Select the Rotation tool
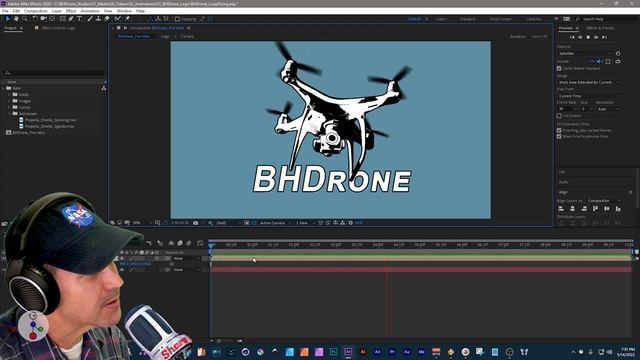Screen dimensions: 640x360 pyautogui.click(x=35, y=19)
